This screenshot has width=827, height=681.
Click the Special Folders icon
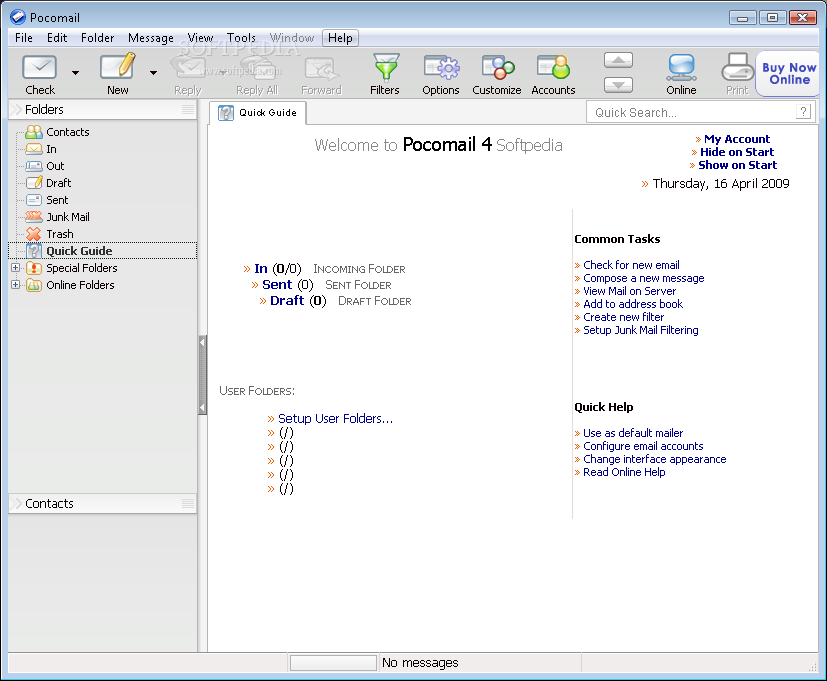tap(34, 268)
